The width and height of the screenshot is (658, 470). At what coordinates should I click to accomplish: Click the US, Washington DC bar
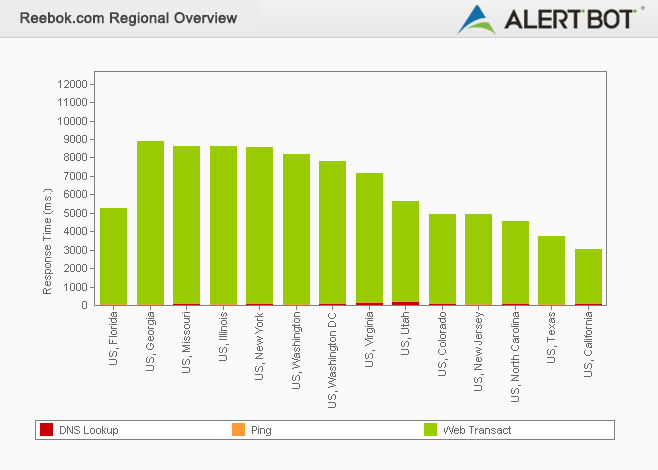coord(333,232)
